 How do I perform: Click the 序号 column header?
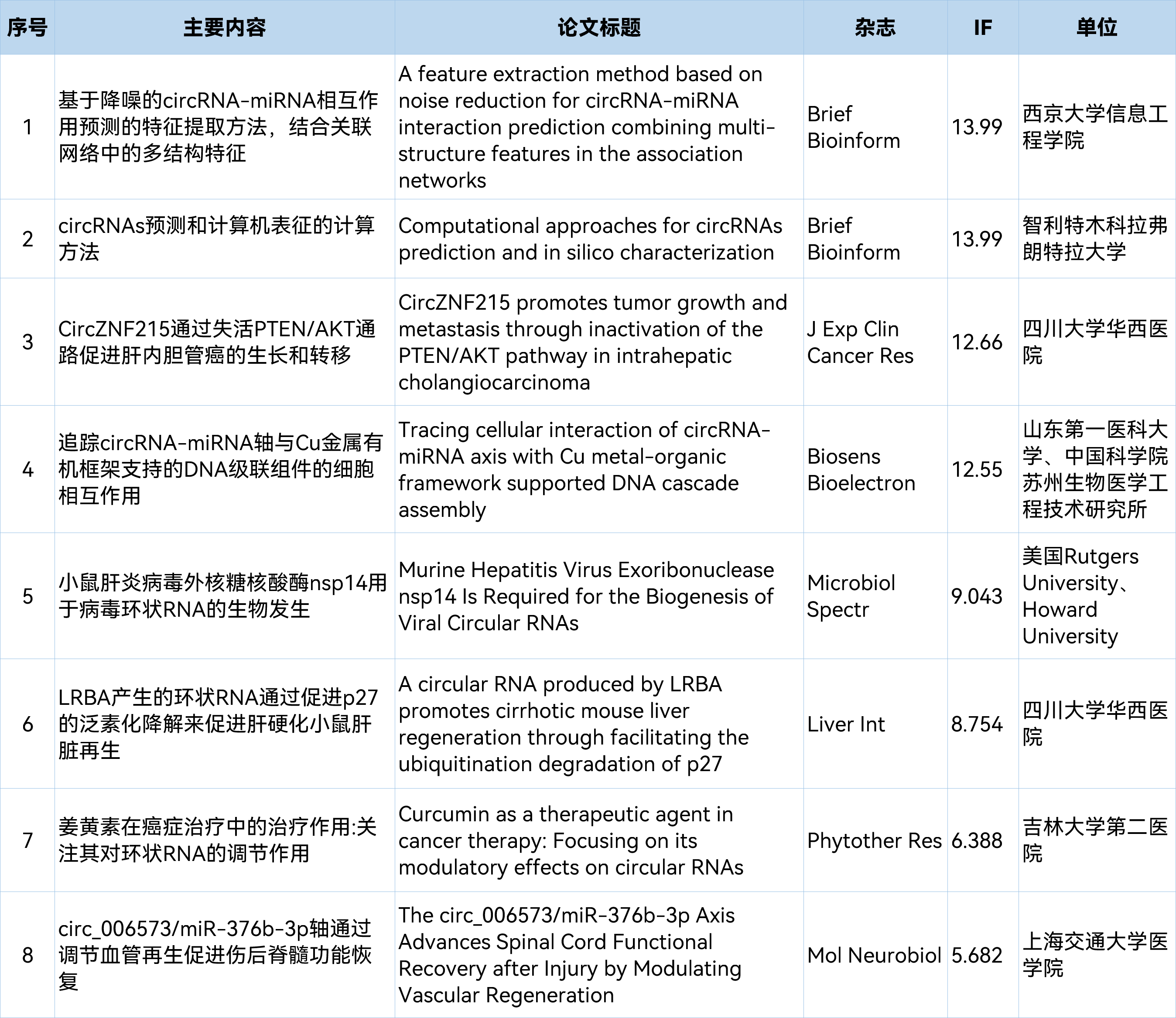(27, 27)
